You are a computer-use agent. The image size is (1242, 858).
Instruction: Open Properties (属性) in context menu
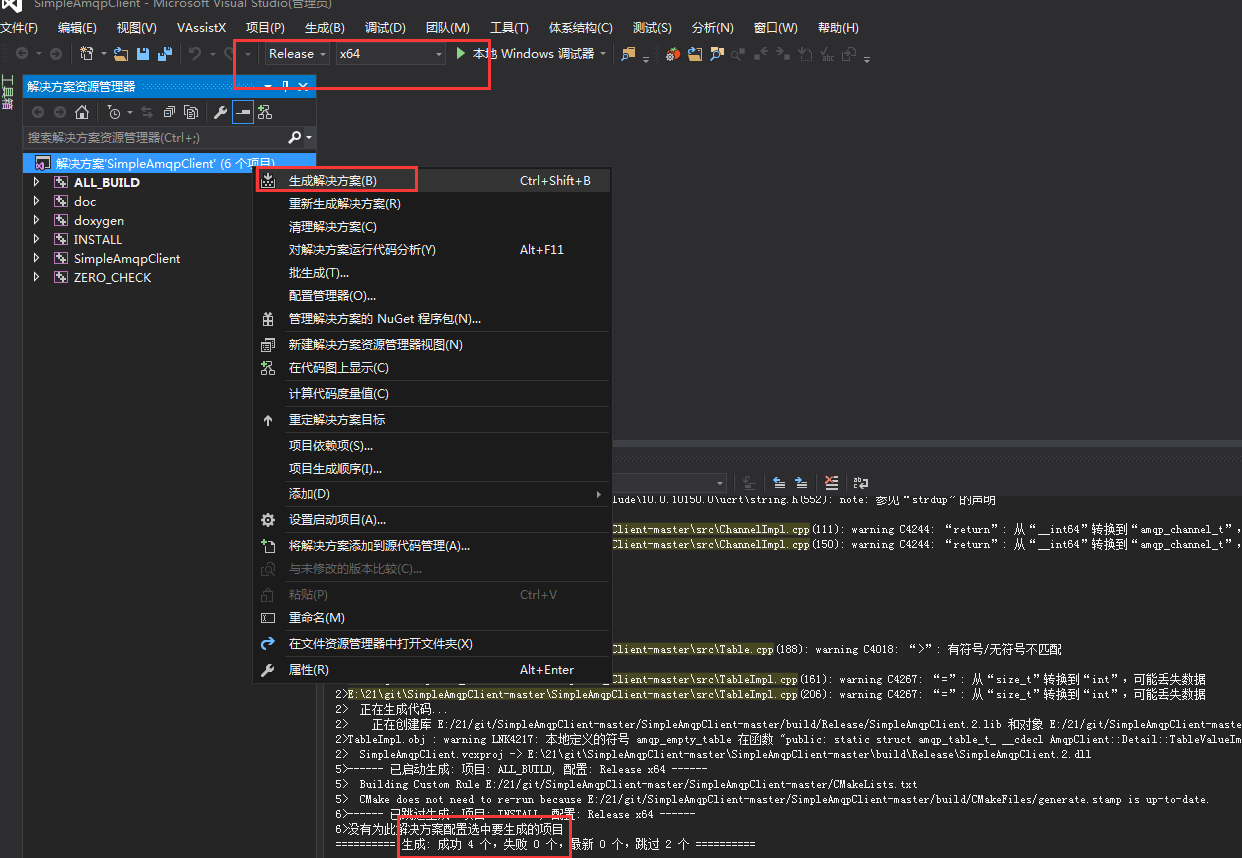(431, 670)
